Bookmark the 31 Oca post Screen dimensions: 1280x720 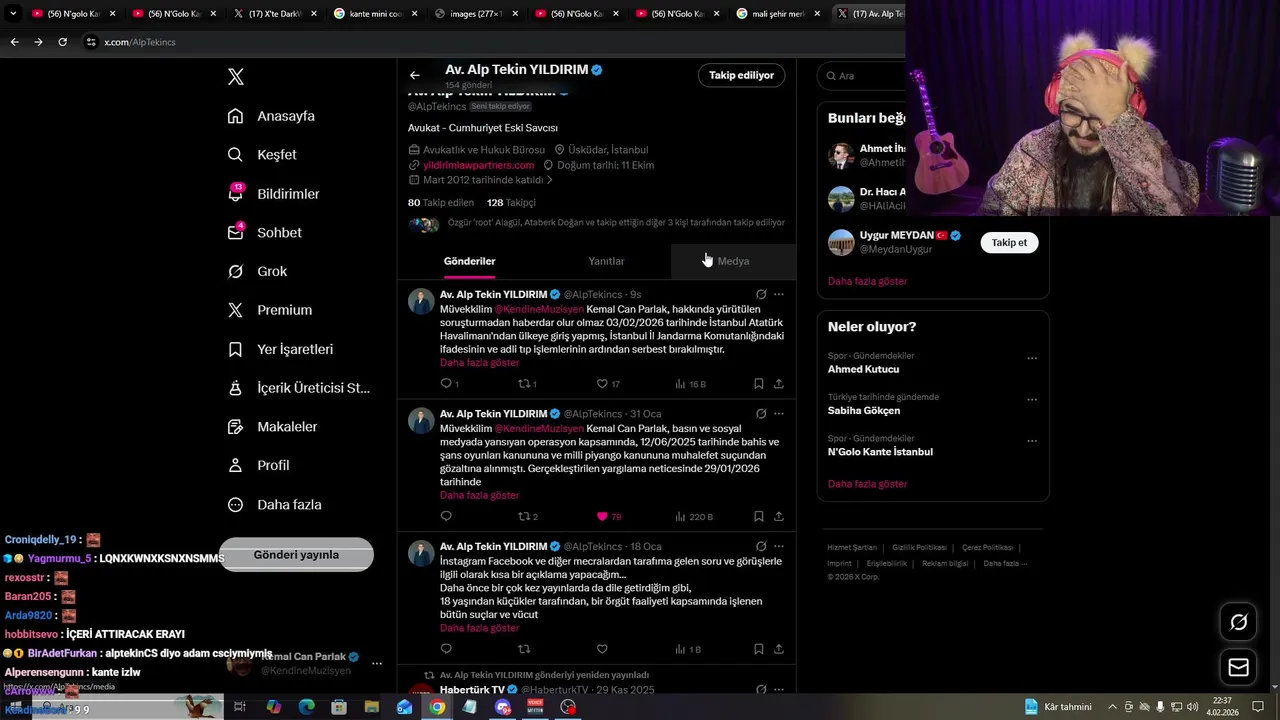pyautogui.click(x=759, y=517)
